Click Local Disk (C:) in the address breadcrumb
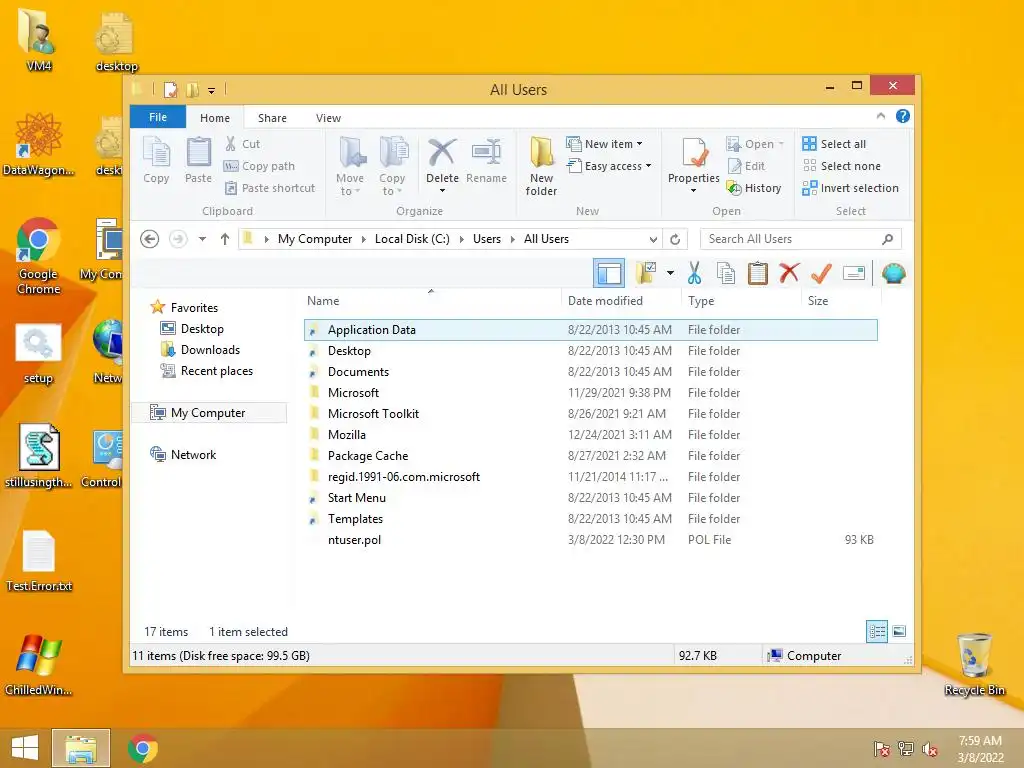 click(x=412, y=239)
